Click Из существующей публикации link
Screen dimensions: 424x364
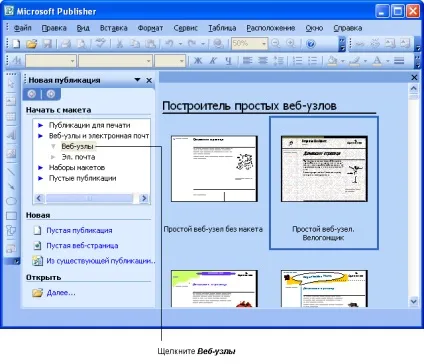pos(101,261)
